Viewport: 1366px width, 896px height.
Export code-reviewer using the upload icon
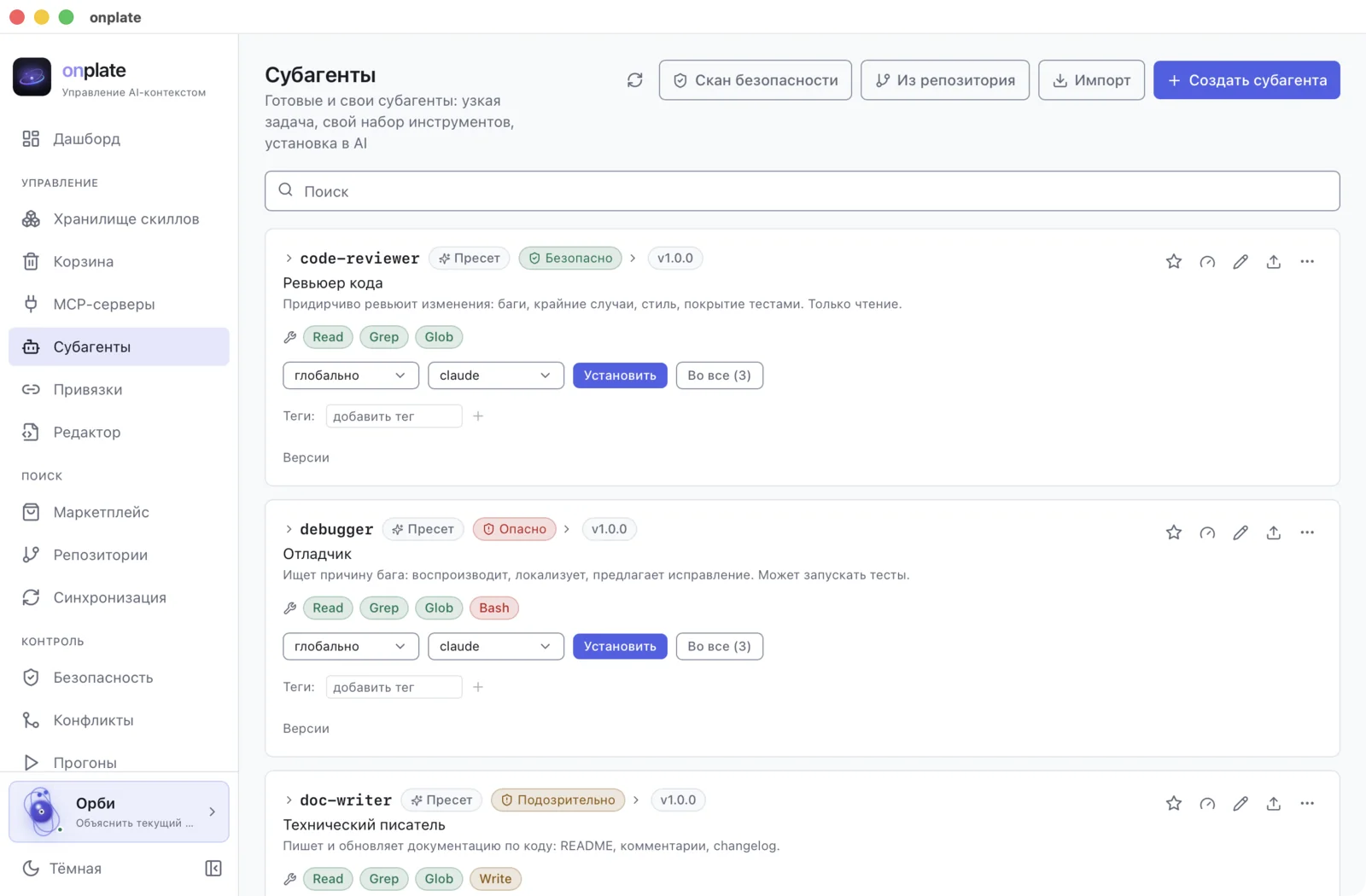click(1274, 262)
